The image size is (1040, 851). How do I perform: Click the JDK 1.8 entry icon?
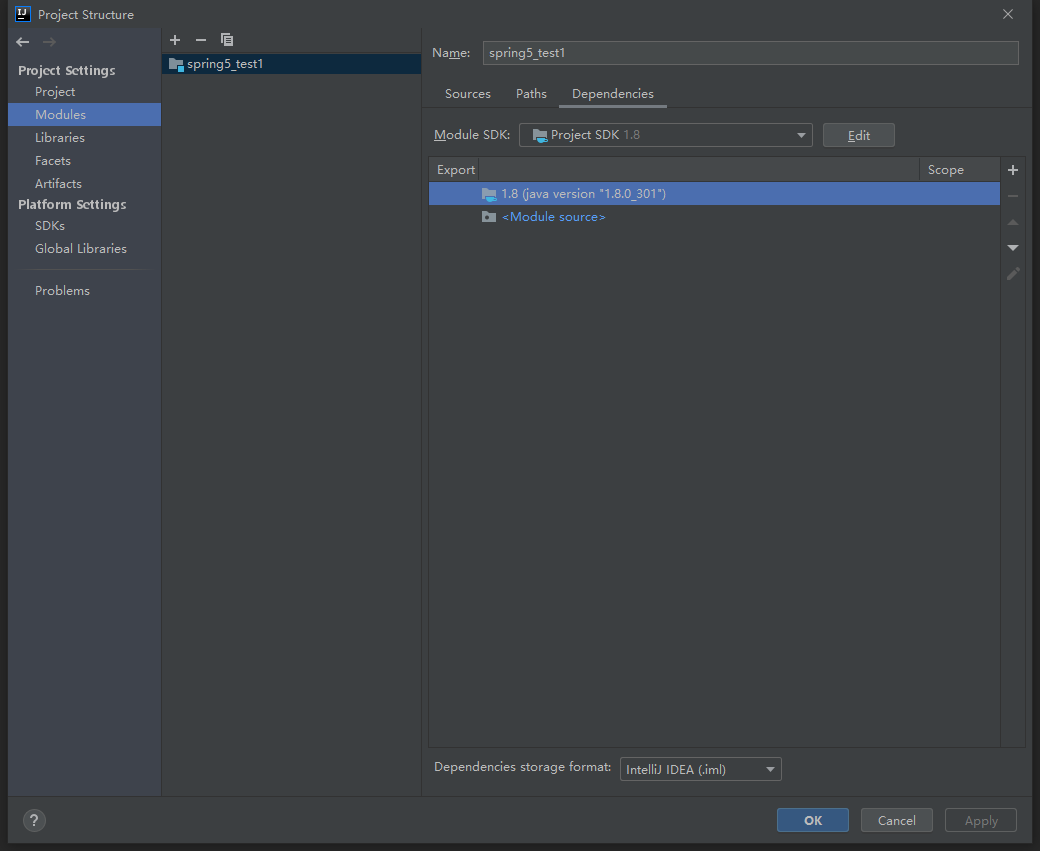click(489, 194)
